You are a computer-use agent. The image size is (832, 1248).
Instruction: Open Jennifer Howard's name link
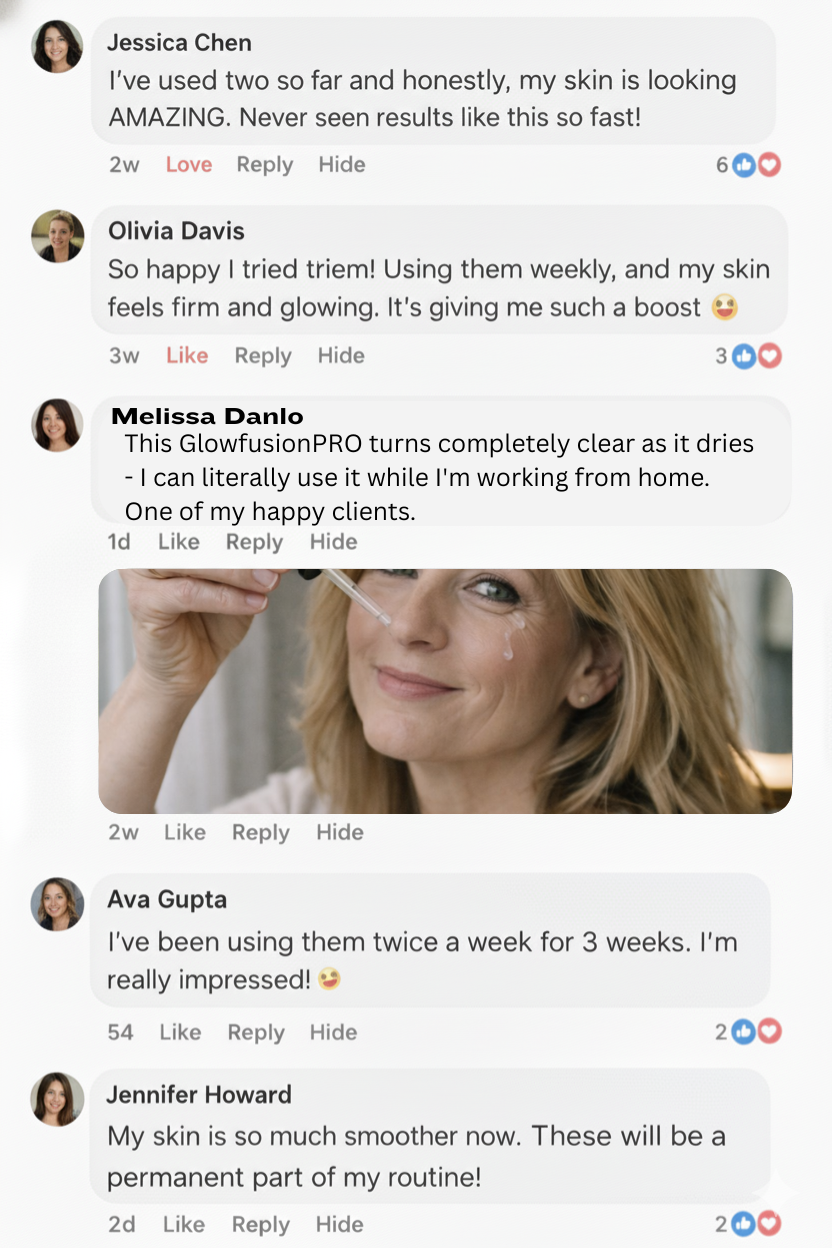[x=199, y=1094]
